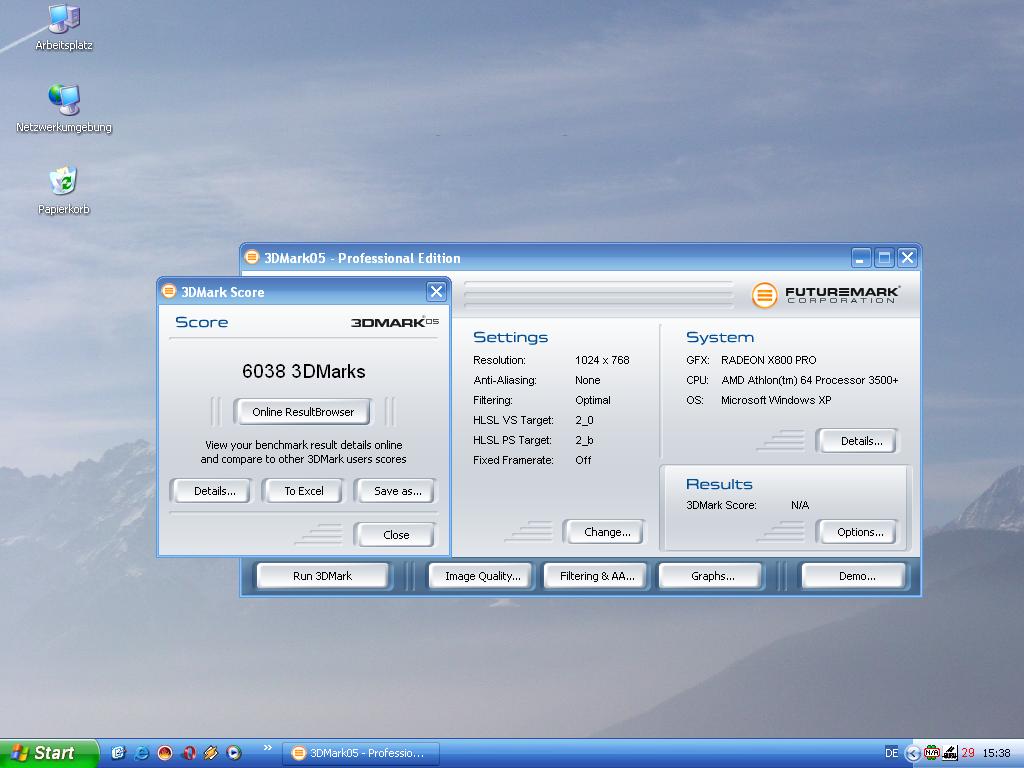This screenshot has height=768, width=1024.
Task: Expand the quick launch overflow chevron
Action: click(x=267, y=748)
